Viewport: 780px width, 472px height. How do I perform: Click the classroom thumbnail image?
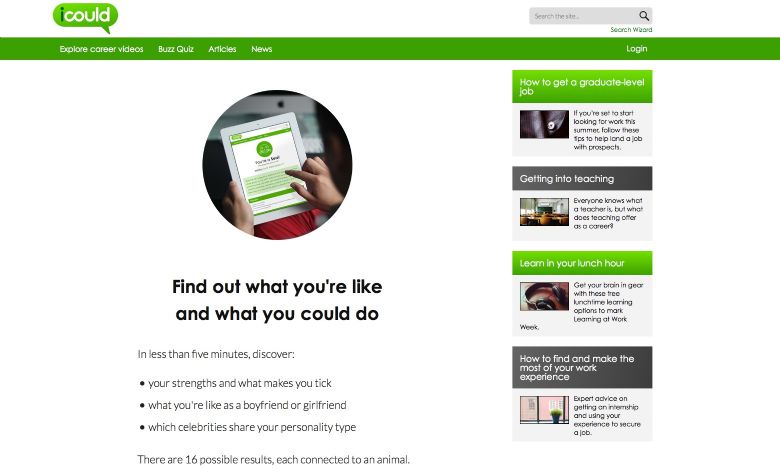click(544, 212)
